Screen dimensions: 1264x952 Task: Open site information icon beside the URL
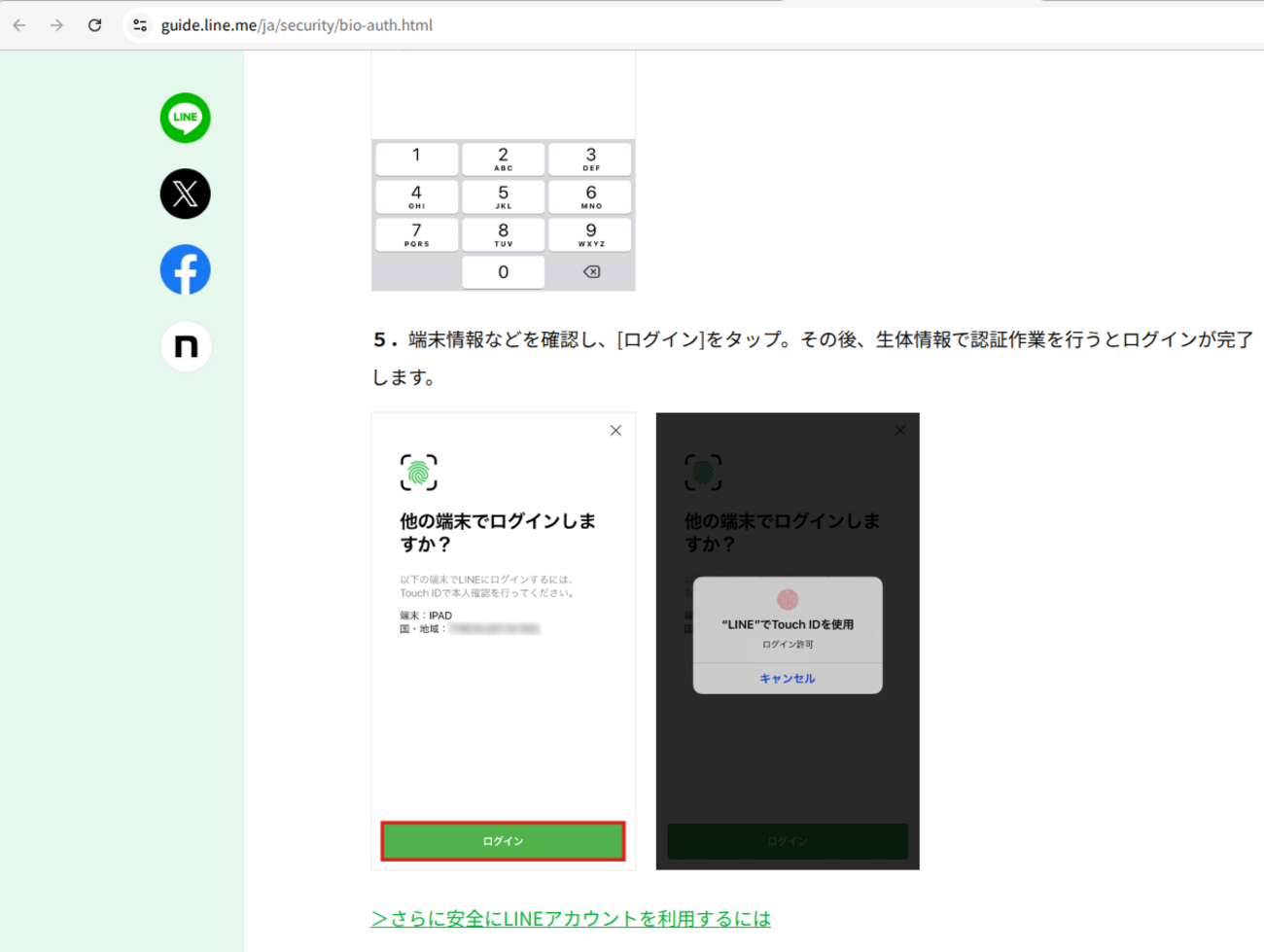140,25
